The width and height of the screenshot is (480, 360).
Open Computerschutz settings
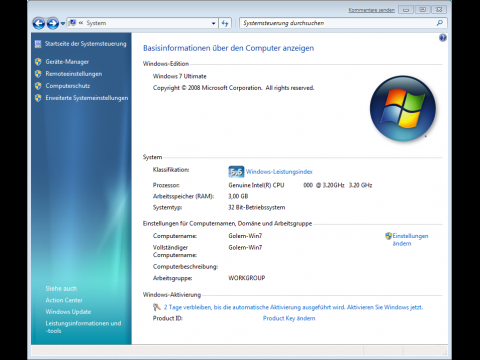pos(68,86)
